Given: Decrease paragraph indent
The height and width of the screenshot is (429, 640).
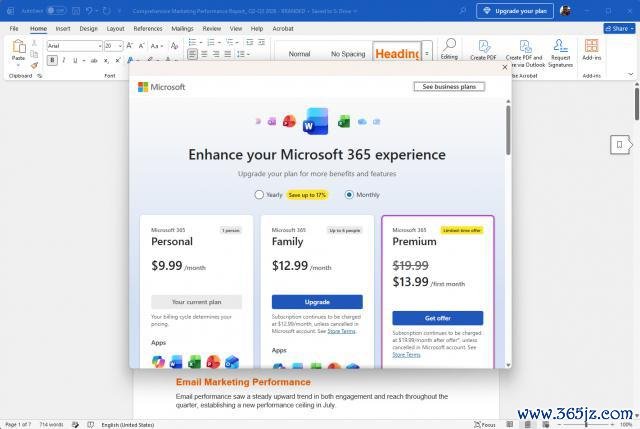Looking at the screenshot, I should click(249, 42).
